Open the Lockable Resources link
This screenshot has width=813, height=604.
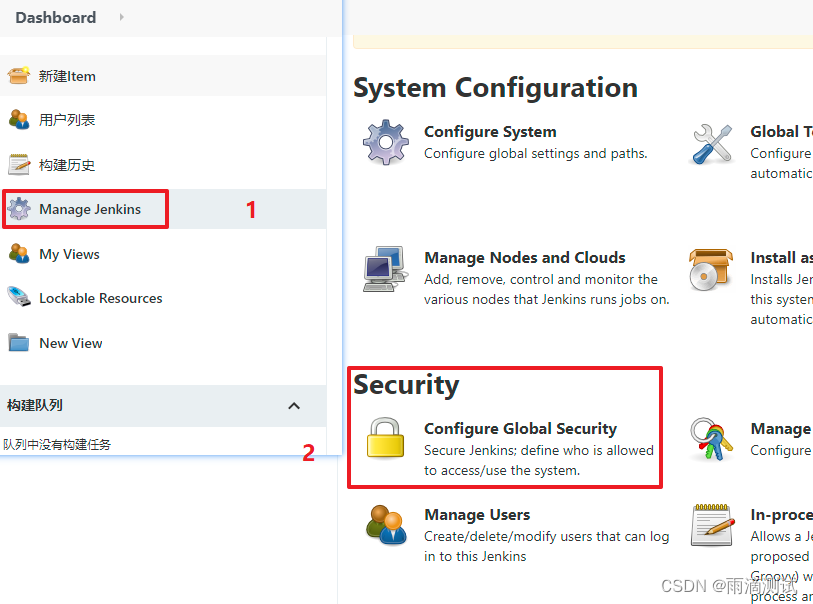101,298
